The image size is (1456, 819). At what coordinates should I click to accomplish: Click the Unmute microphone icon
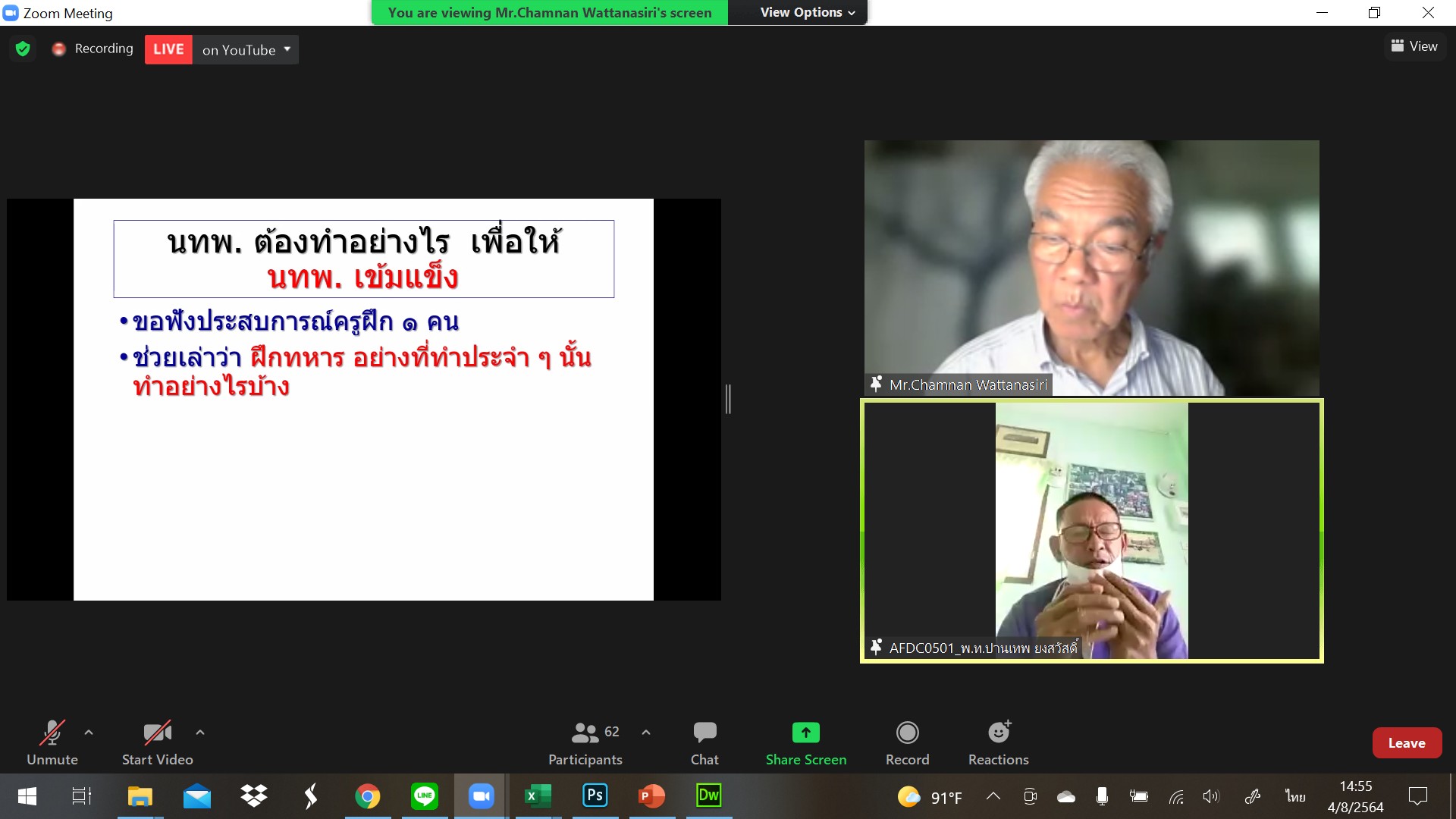[52, 733]
